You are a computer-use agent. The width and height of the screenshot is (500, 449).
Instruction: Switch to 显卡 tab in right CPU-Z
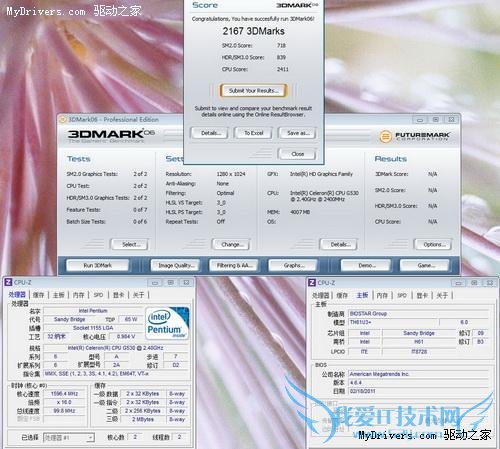tap(422, 295)
